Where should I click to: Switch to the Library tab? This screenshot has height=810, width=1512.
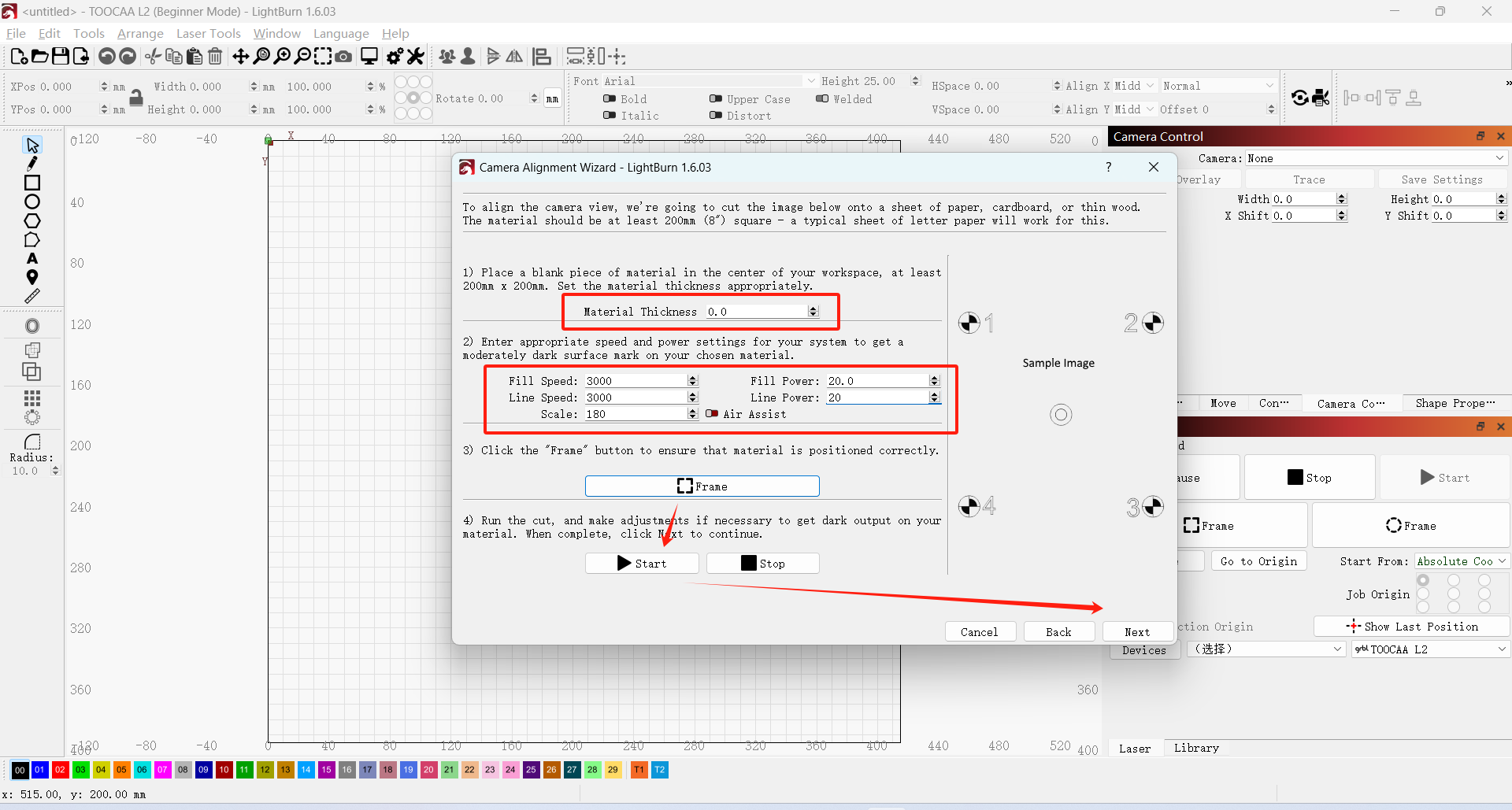click(1195, 748)
